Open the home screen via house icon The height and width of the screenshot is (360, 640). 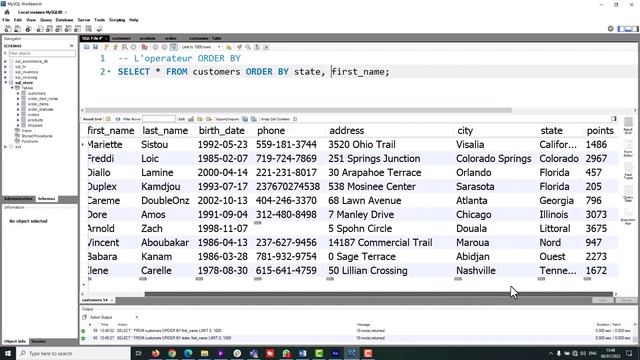7,12
